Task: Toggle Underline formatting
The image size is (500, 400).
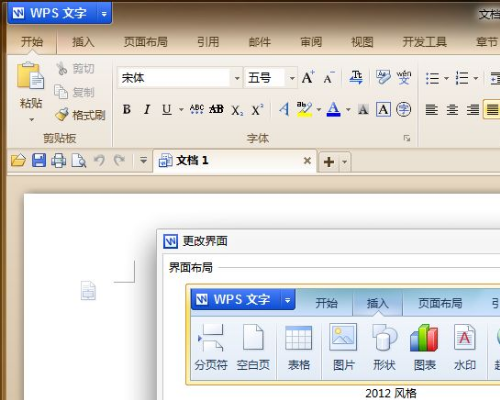Action: 167,109
